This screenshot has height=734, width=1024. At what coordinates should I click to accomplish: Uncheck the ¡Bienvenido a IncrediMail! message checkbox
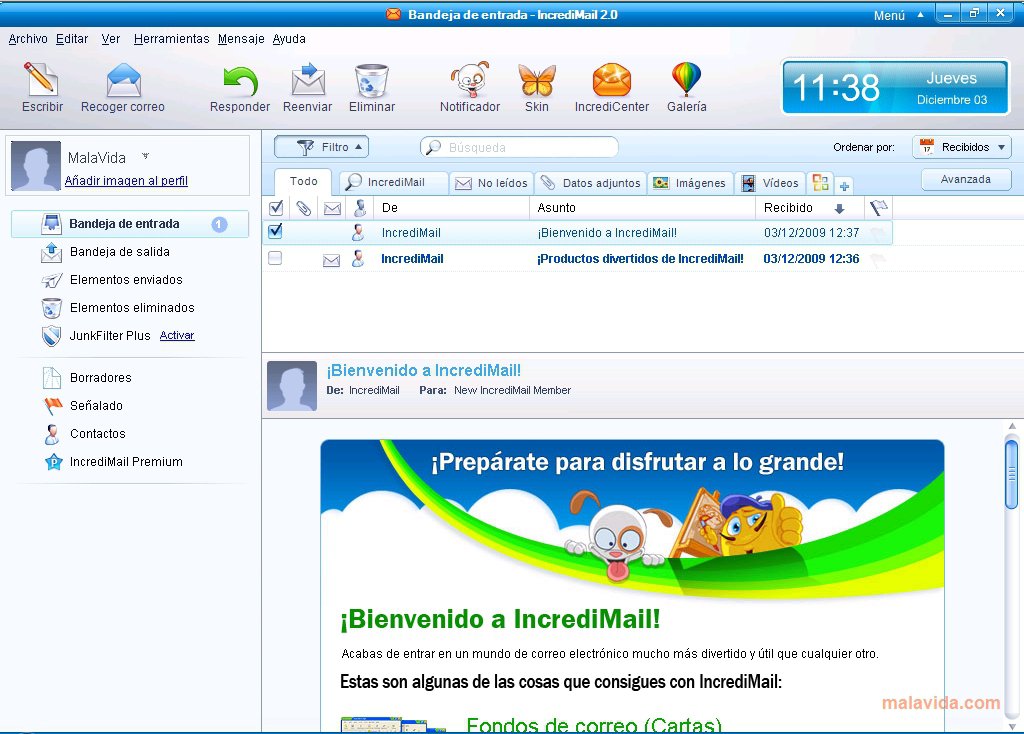pos(276,231)
